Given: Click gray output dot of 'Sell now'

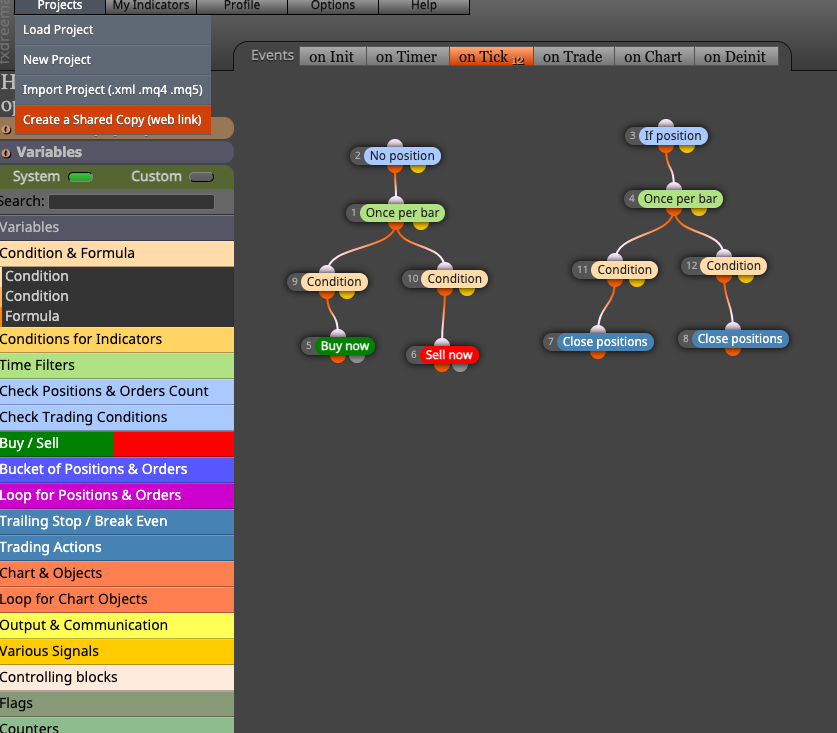Looking at the screenshot, I should click(x=460, y=367).
